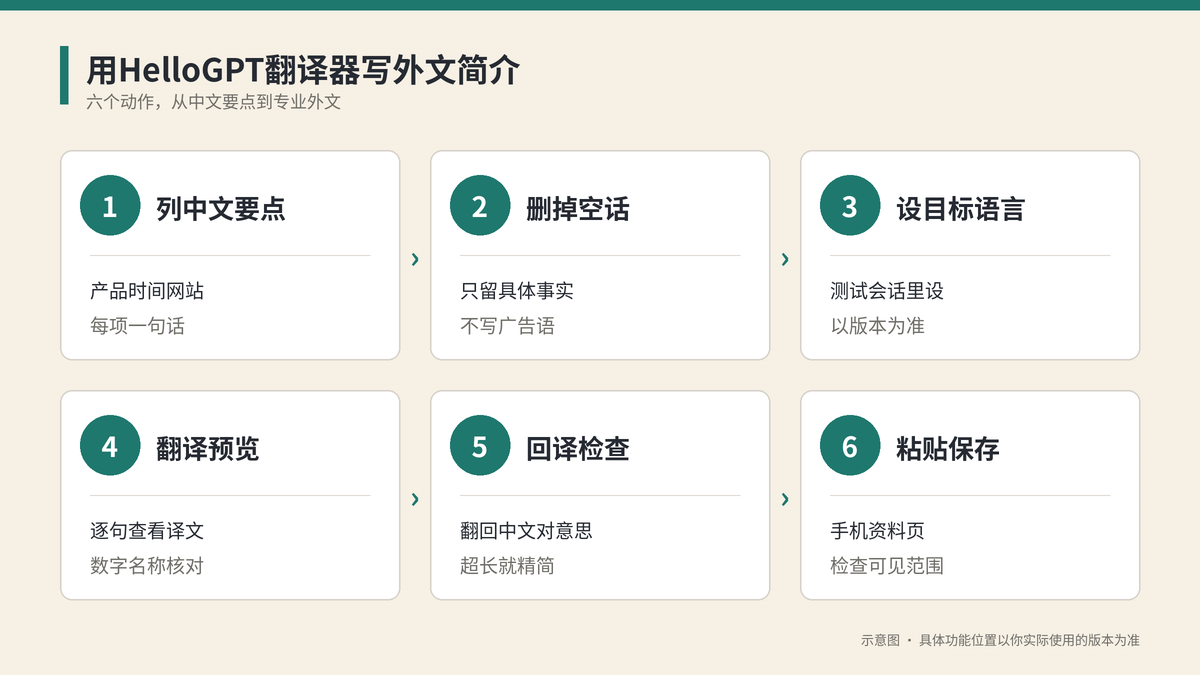Select the heading 回译检查
Image resolution: width=1200 pixels, height=675 pixels.
click(578, 448)
